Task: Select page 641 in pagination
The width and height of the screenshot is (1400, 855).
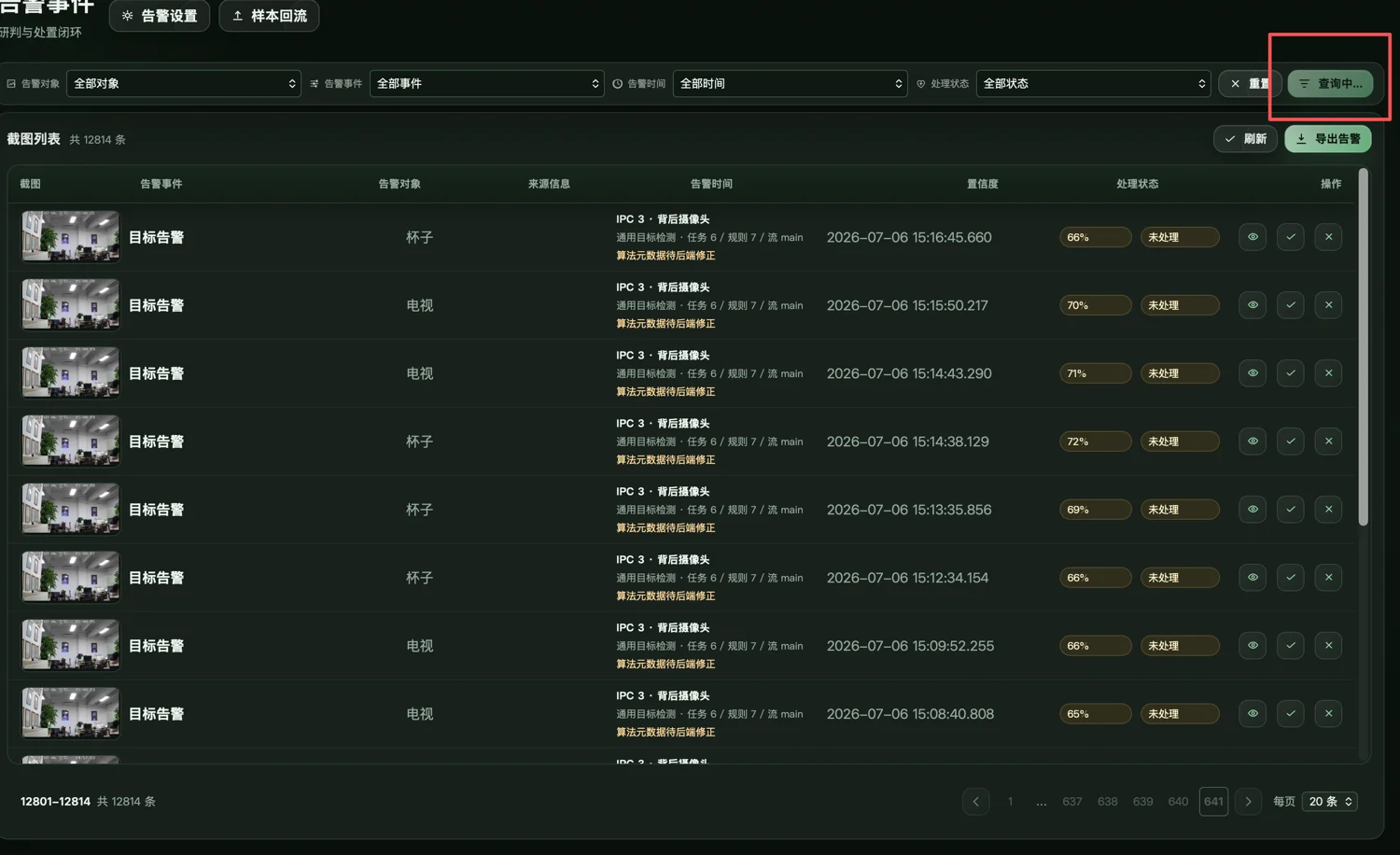Action: pyautogui.click(x=1213, y=802)
